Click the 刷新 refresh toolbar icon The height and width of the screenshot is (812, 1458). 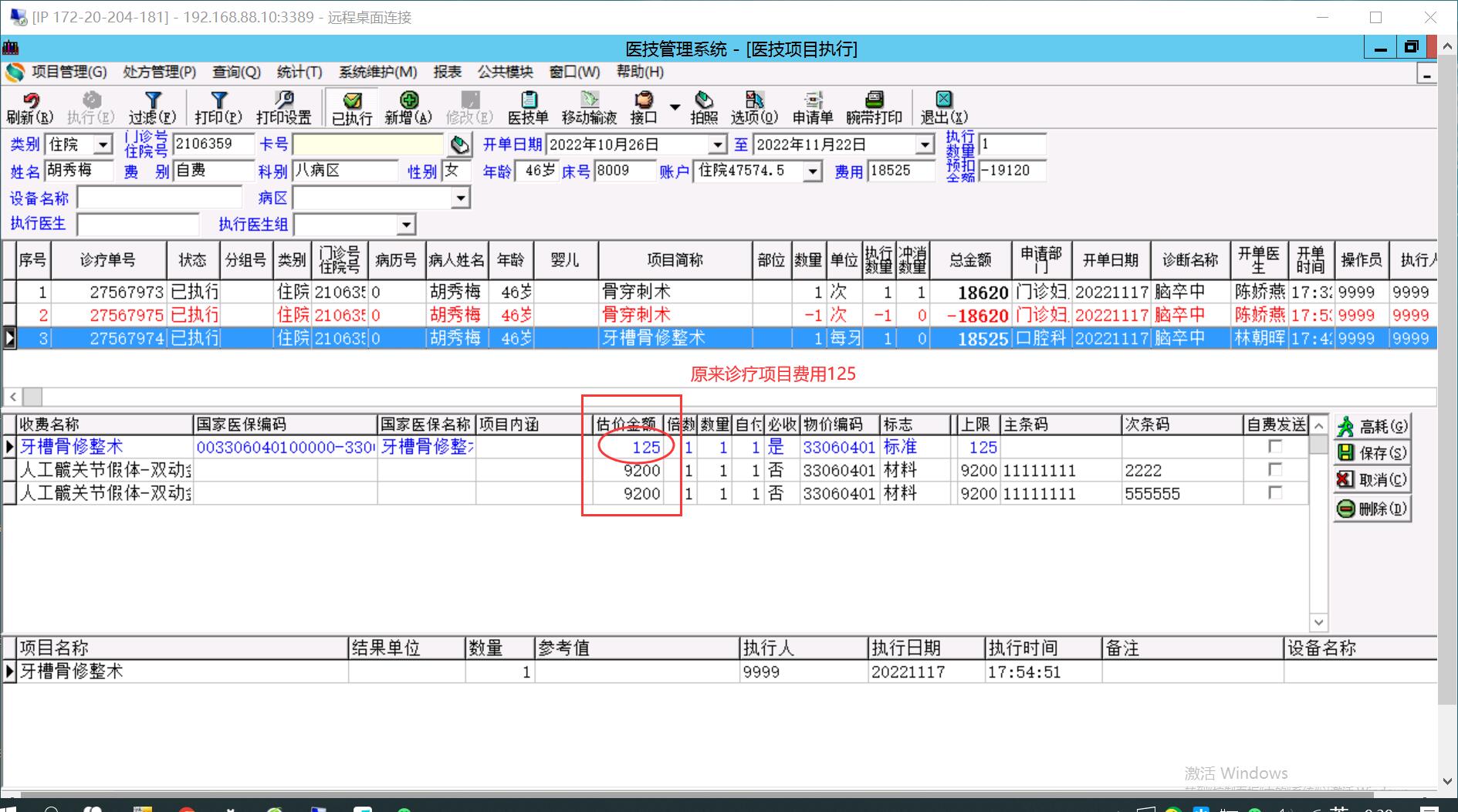point(30,107)
